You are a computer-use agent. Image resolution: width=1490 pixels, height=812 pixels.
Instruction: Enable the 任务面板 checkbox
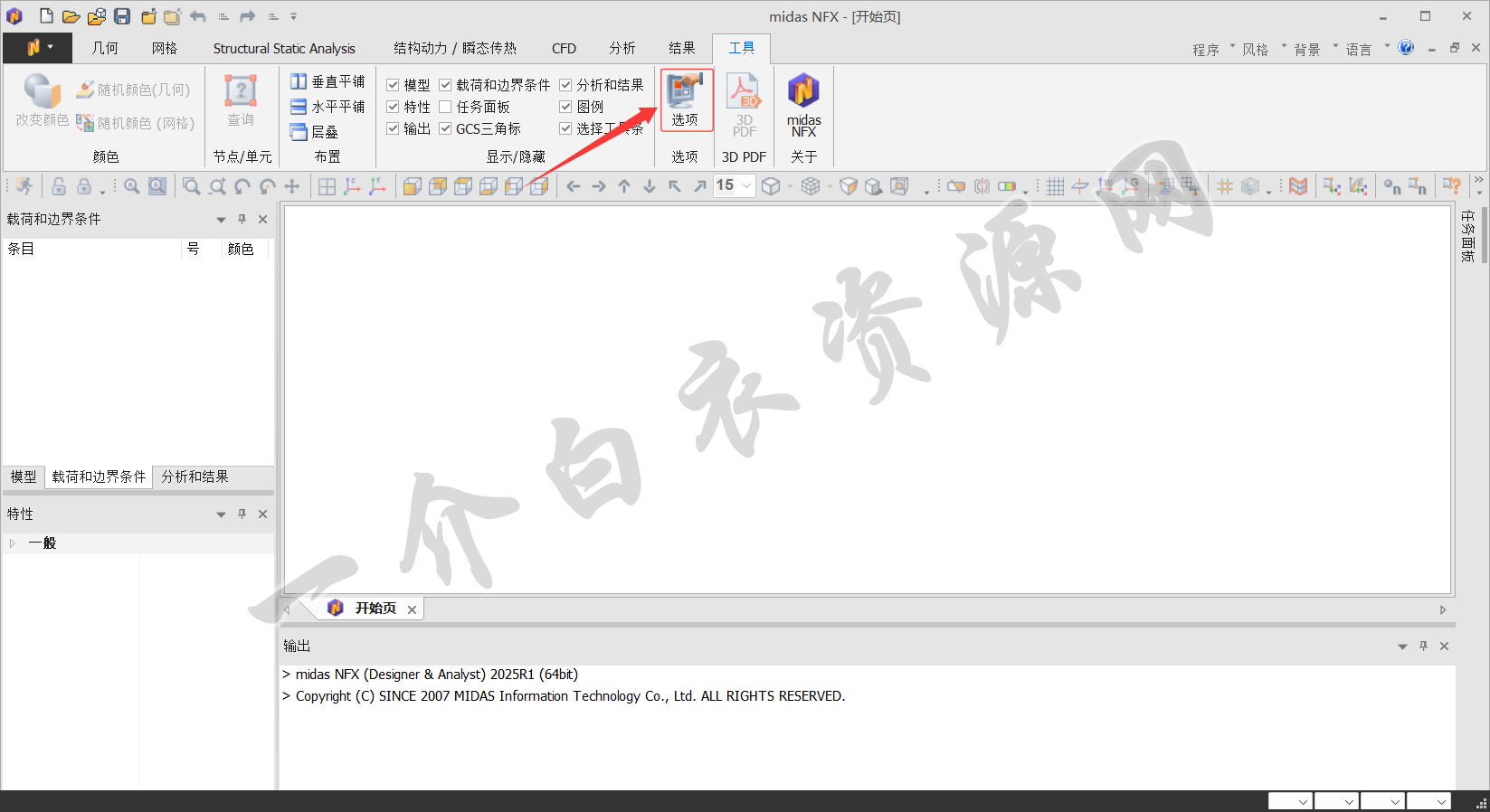(445, 107)
